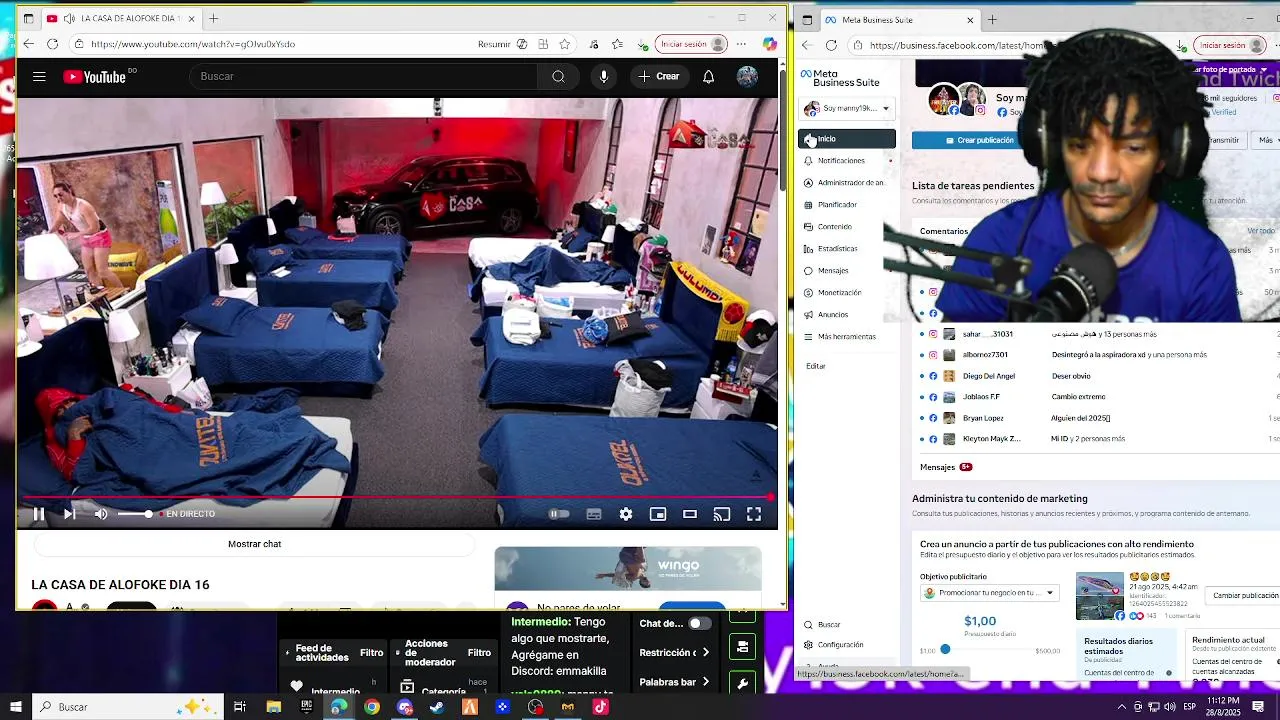Go to the YouTube home logo
Viewport: 1280px width, 720px height.
(x=94, y=77)
